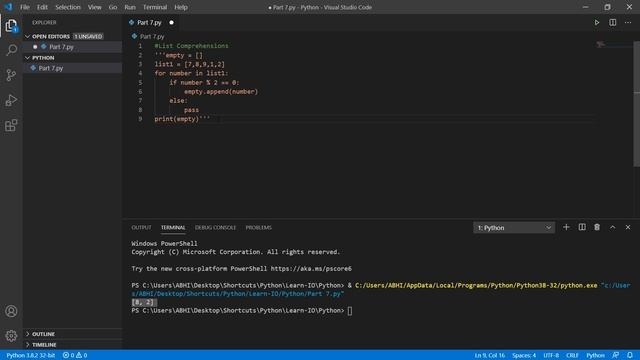This screenshot has height=360, width=640.
Task: Click the editor vertical scrollbar
Action: point(636,104)
